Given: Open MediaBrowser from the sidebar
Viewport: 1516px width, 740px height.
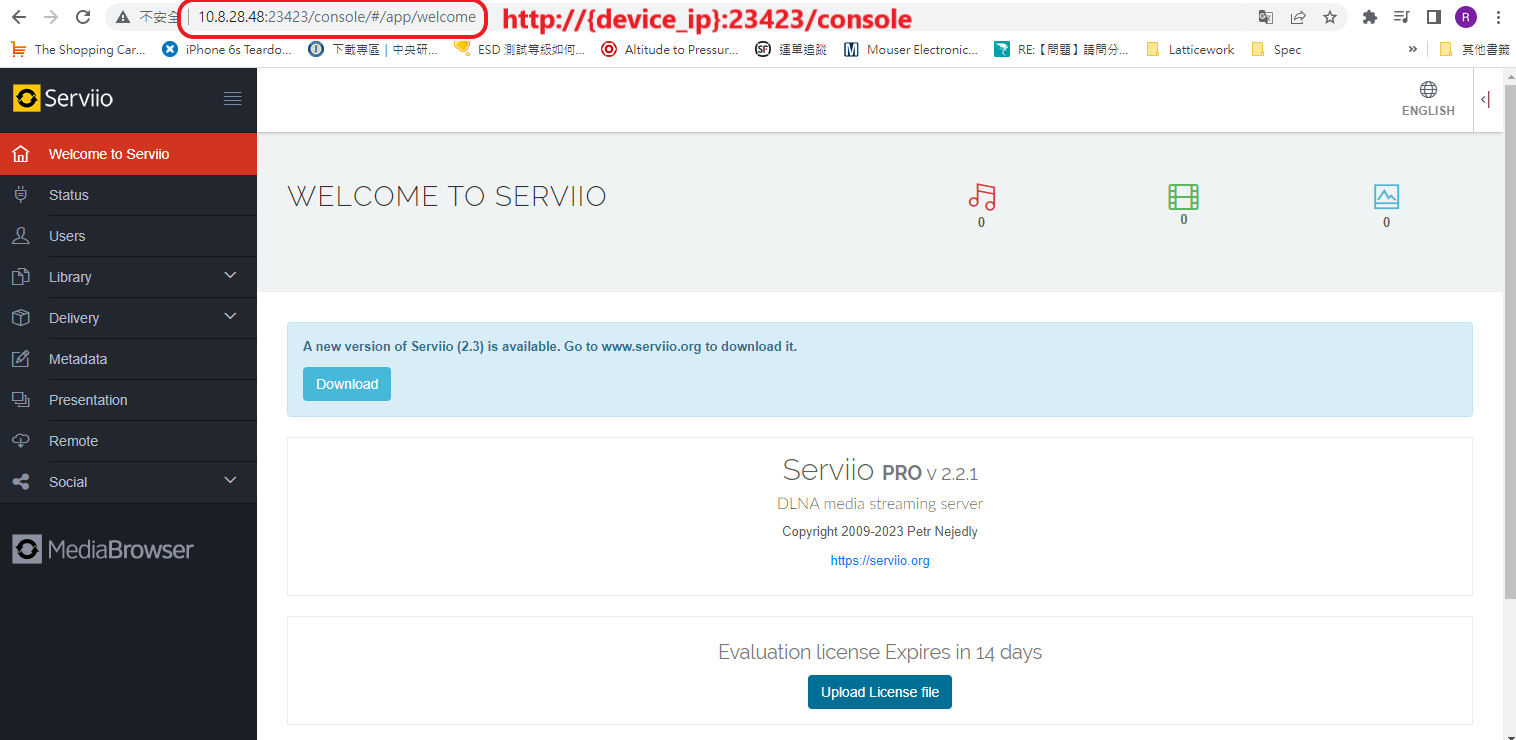Looking at the screenshot, I should 103,549.
